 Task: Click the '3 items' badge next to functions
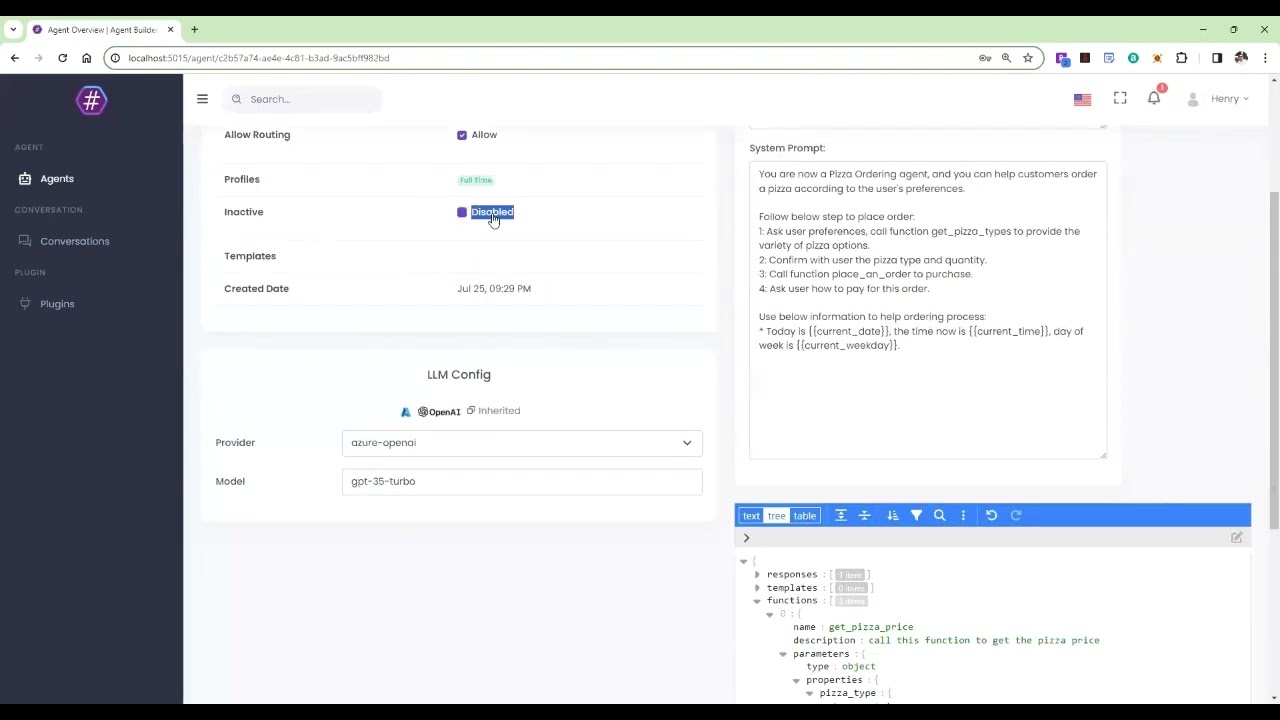click(850, 601)
